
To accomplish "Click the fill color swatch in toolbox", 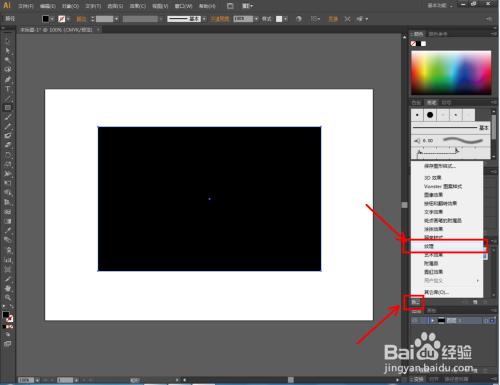I will pyautogui.click(x=6, y=314).
